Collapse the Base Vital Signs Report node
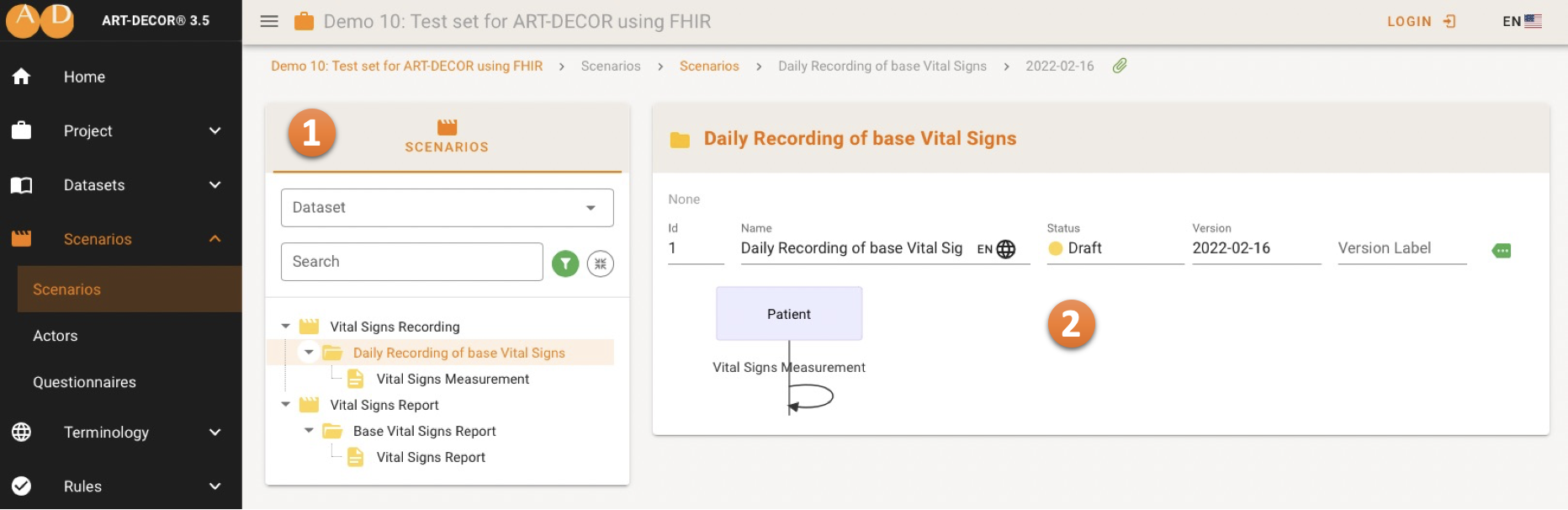 point(309,431)
